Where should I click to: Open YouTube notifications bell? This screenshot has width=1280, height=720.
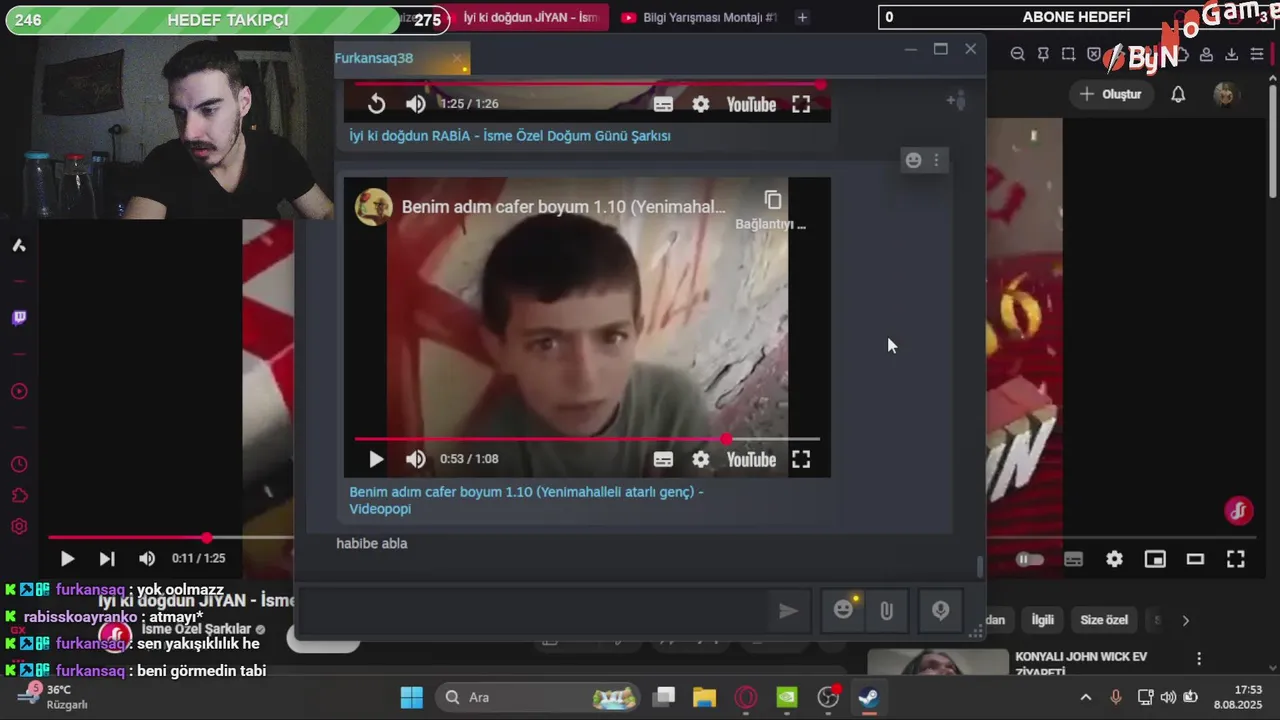(1178, 94)
